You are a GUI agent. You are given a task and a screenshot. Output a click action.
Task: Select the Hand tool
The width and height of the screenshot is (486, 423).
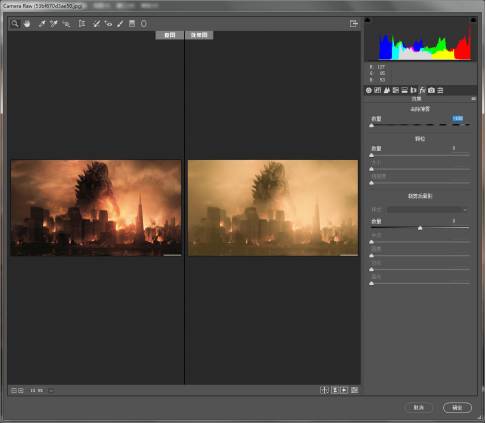[27, 24]
